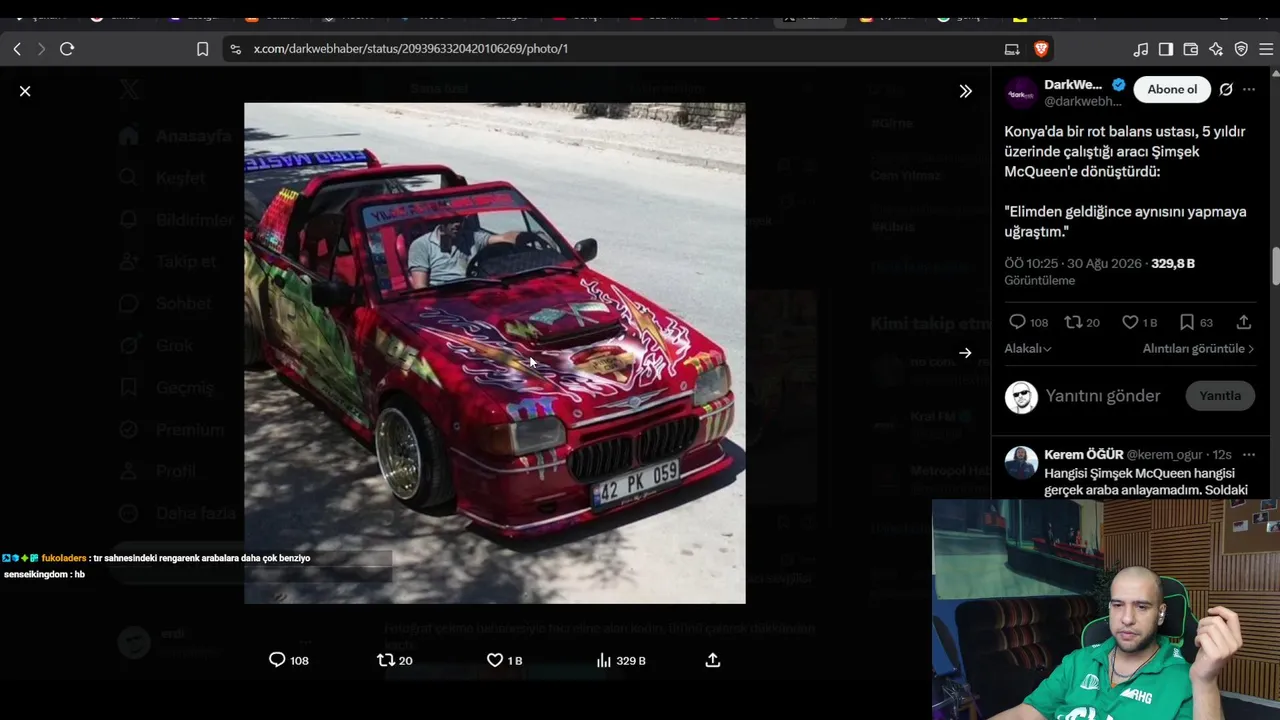Image resolution: width=1280 pixels, height=720 pixels.
Task: Click the share icon in the side panel
Action: (1244, 322)
